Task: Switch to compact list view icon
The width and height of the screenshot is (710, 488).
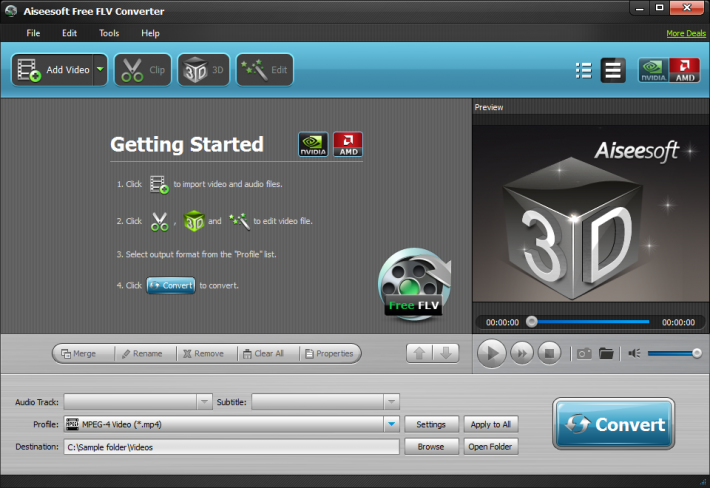Action: point(613,71)
